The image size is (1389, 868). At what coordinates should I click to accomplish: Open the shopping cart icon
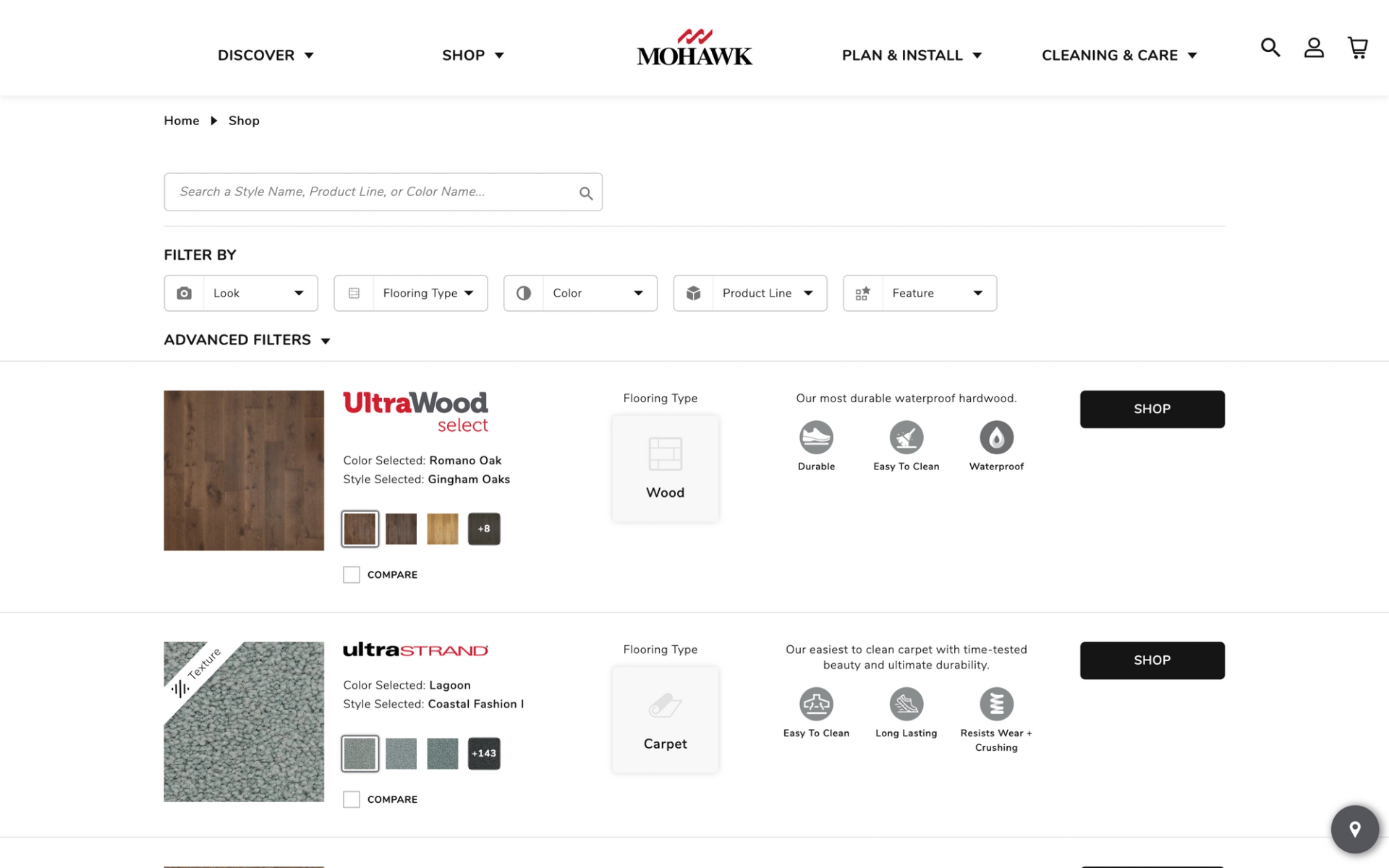pos(1358,48)
